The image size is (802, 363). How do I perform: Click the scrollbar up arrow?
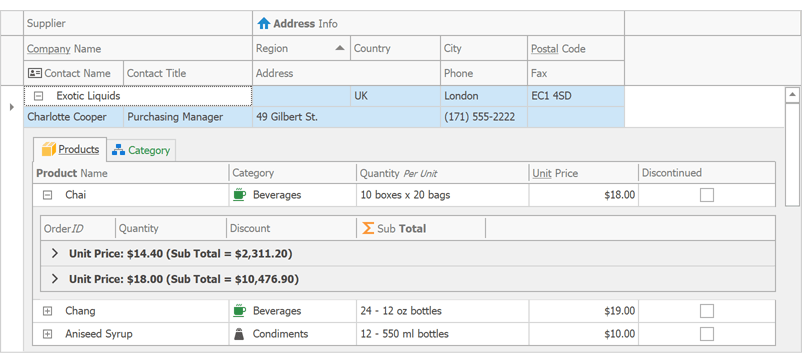792,95
